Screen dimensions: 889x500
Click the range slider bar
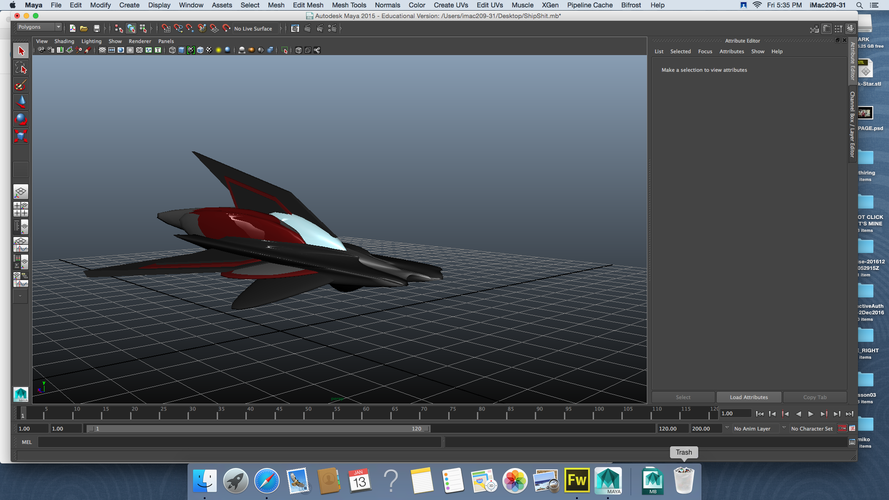258,429
